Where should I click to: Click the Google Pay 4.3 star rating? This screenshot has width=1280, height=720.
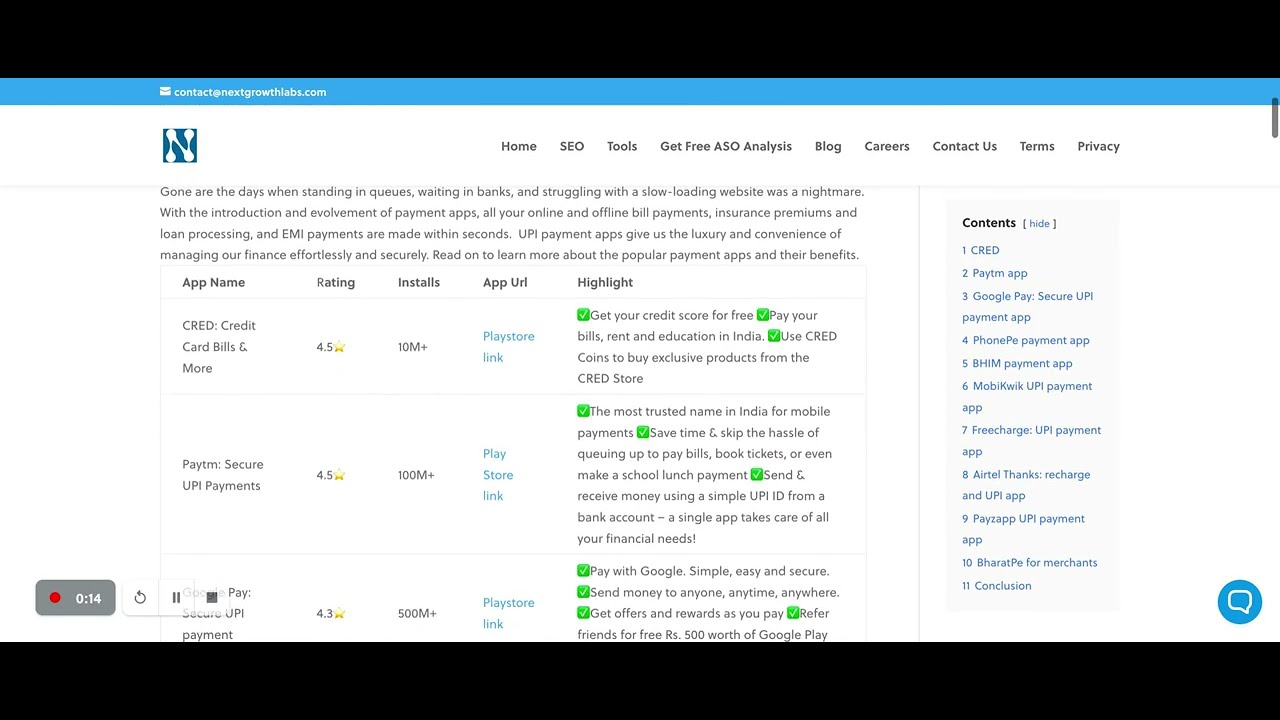tap(331, 613)
